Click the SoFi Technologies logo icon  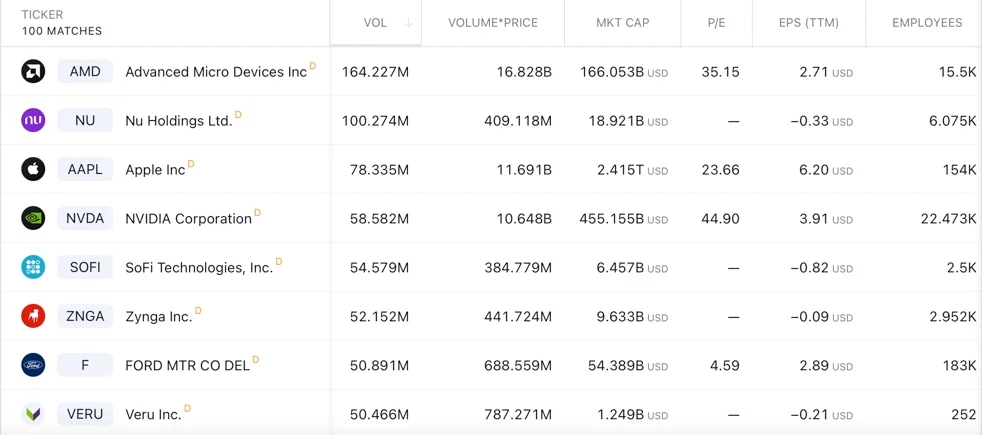(x=33, y=267)
